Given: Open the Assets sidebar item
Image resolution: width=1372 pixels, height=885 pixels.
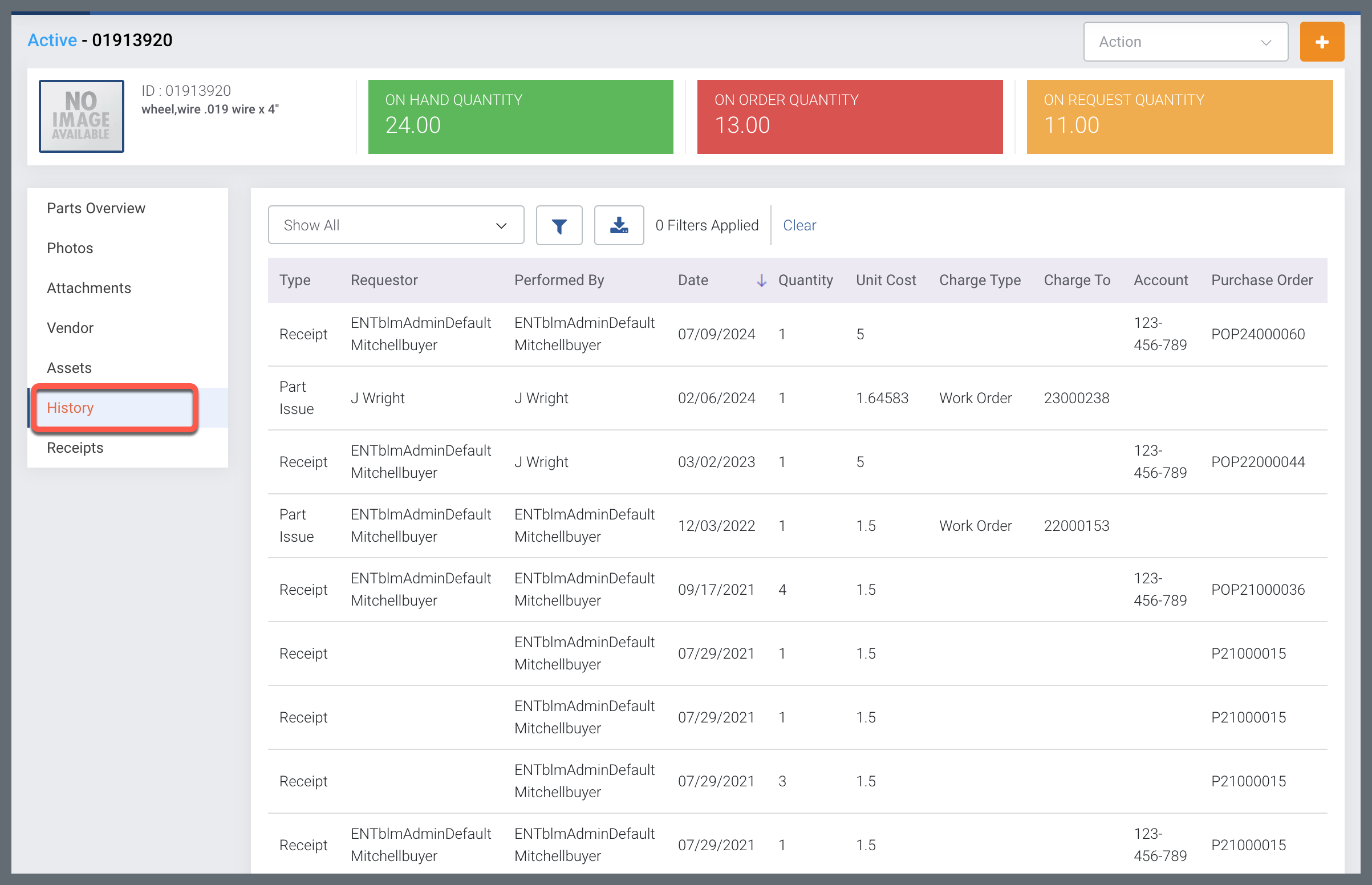Looking at the screenshot, I should pos(70,368).
